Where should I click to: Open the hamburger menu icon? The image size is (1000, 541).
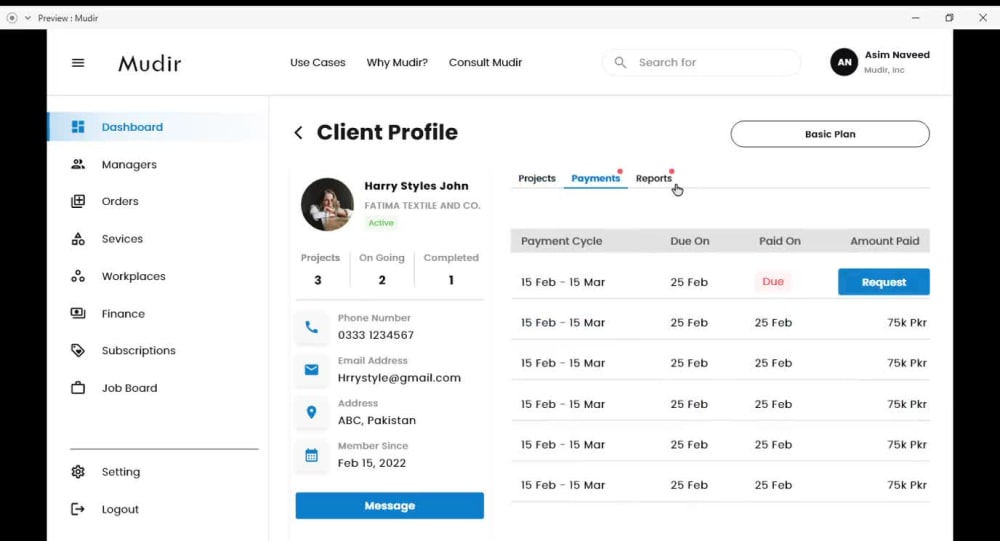(78, 63)
